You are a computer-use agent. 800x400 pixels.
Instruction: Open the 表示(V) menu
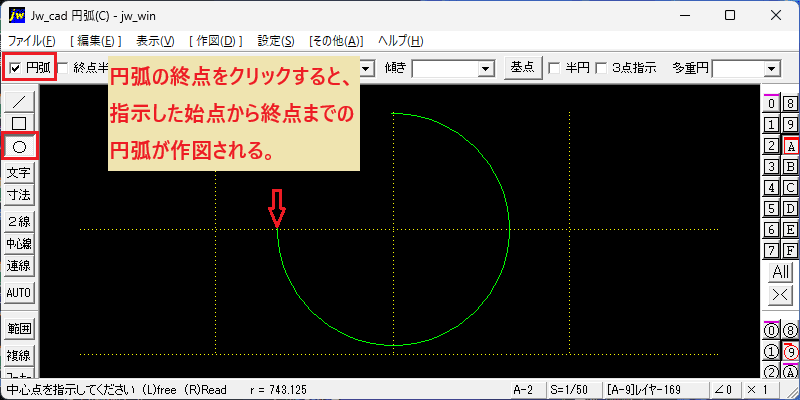[155, 41]
